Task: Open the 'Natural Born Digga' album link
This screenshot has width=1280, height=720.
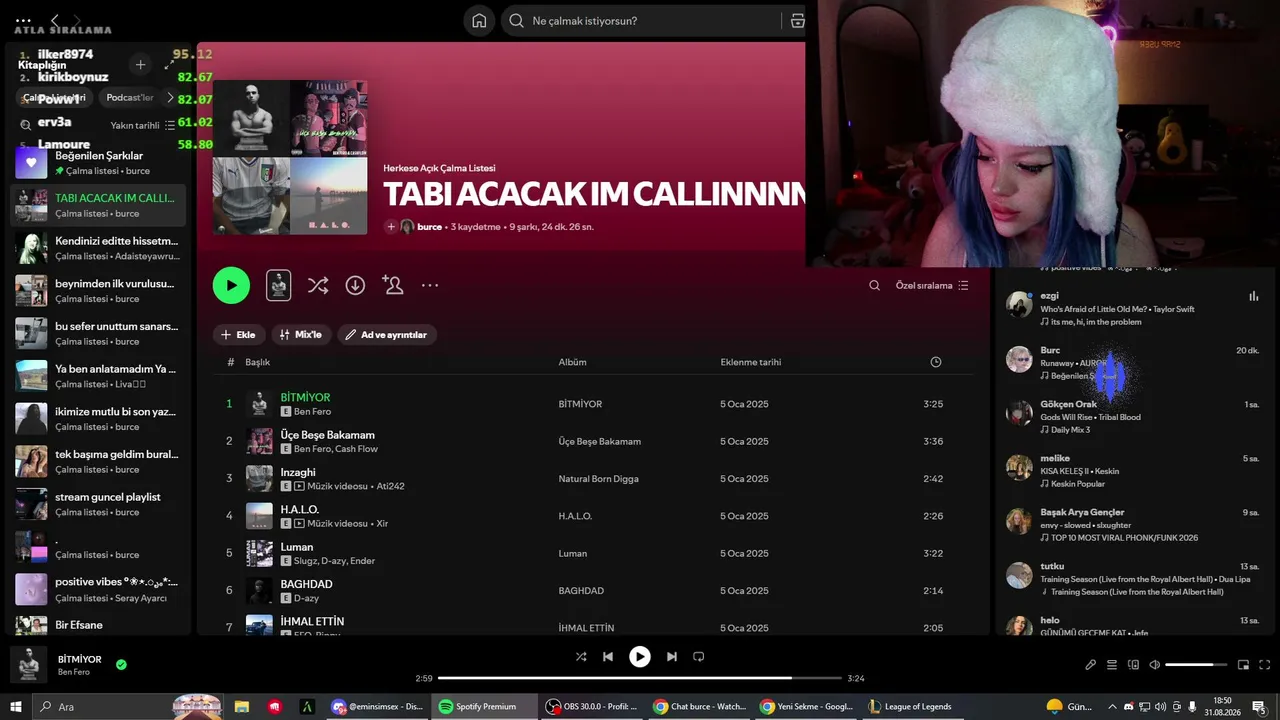Action: pos(598,479)
